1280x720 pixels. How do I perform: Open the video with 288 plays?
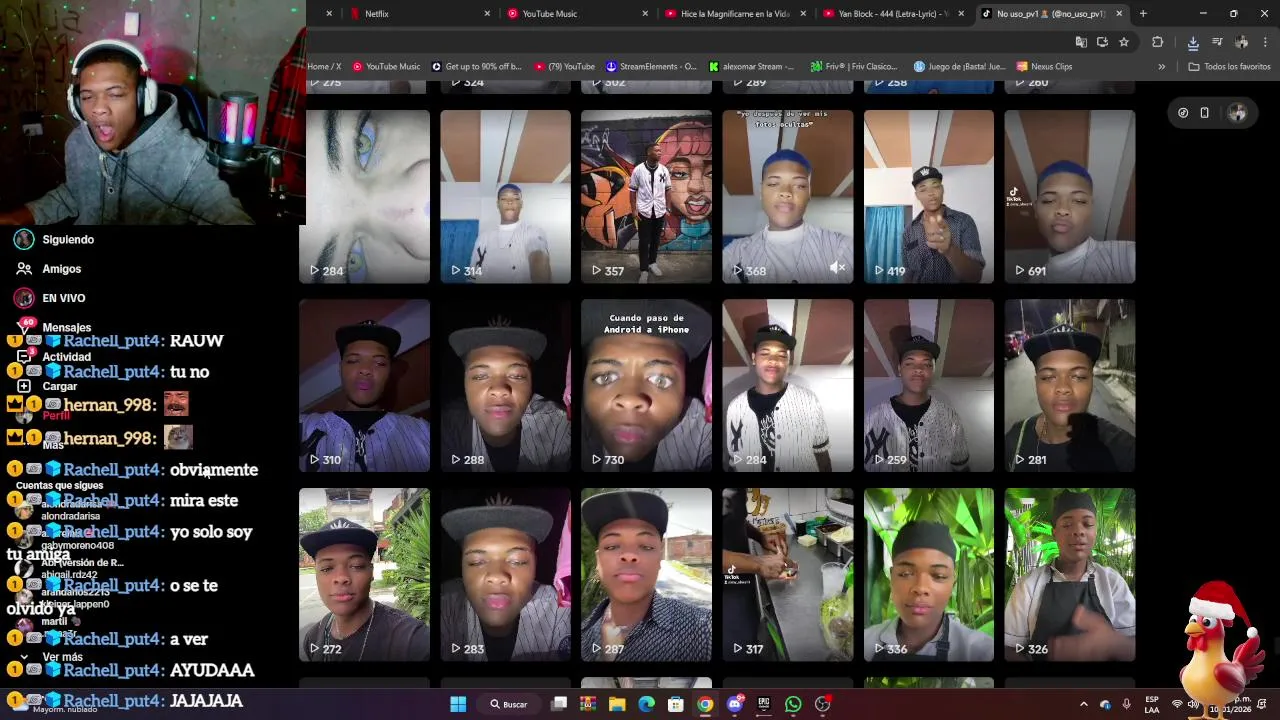(505, 386)
